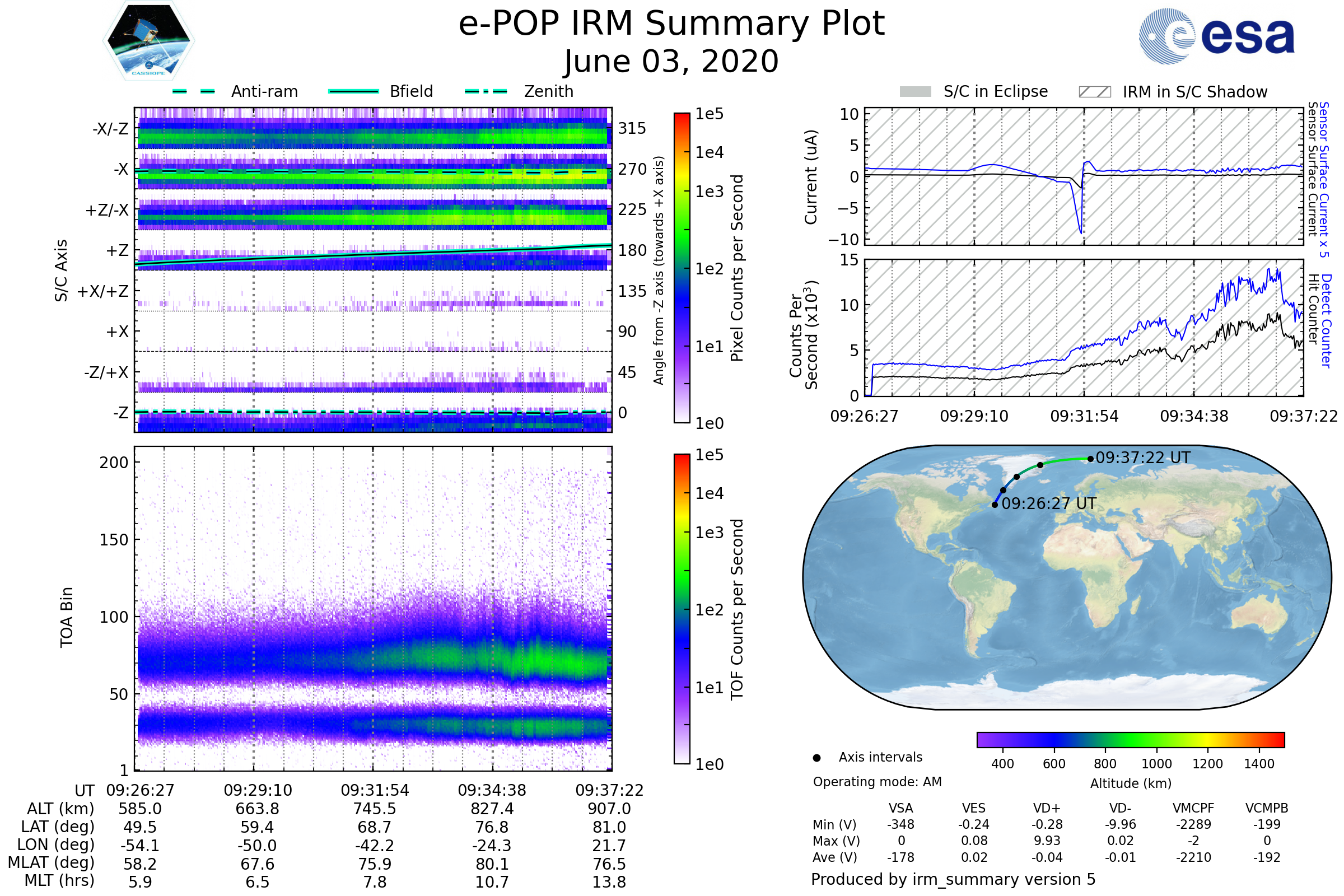Click the ESA logo

1216,36
